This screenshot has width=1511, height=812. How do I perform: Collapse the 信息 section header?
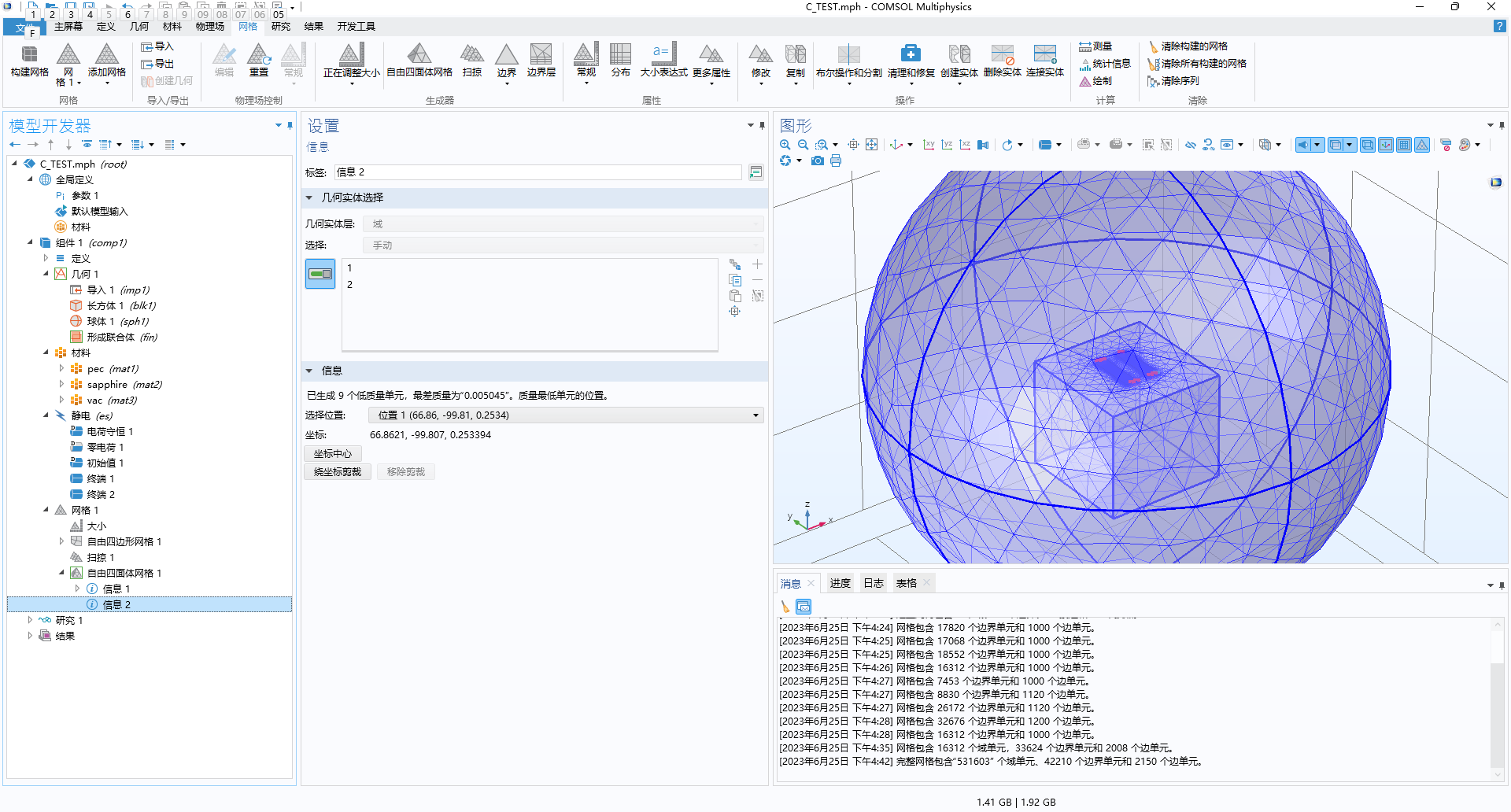tap(309, 371)
